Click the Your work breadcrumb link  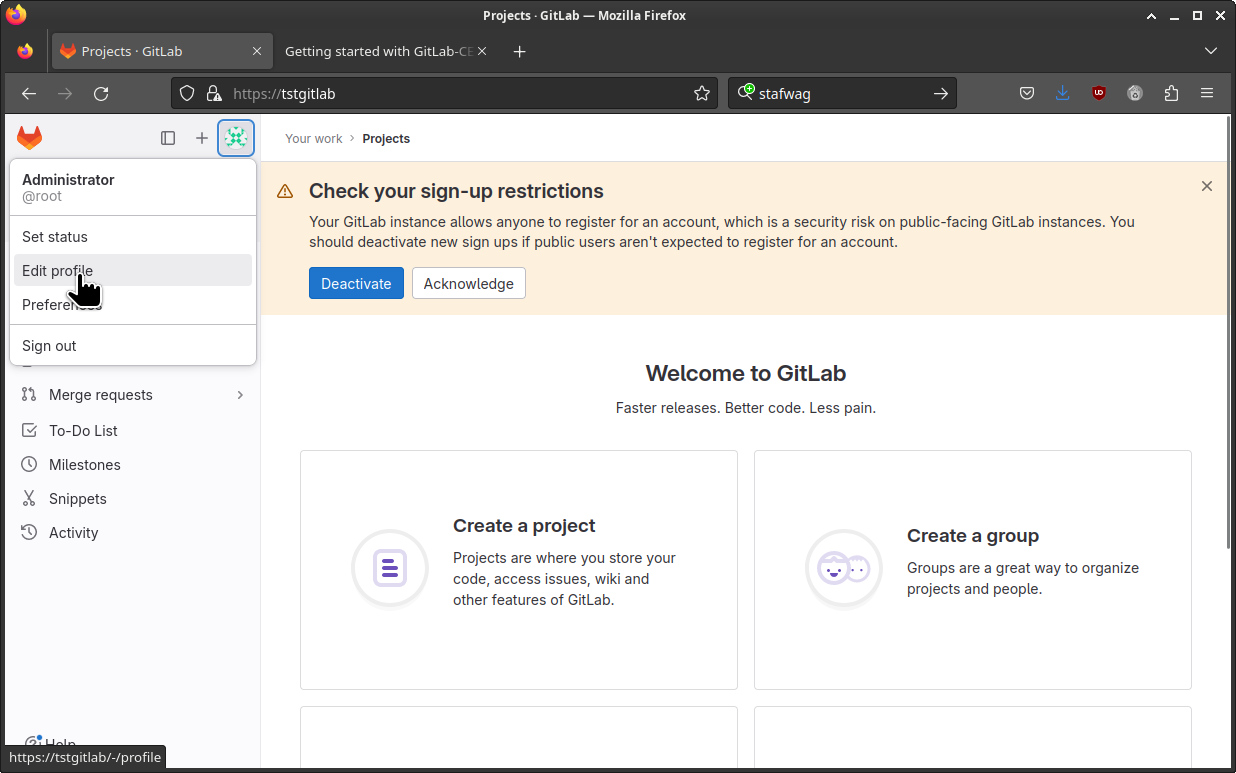tap(313, 139)
